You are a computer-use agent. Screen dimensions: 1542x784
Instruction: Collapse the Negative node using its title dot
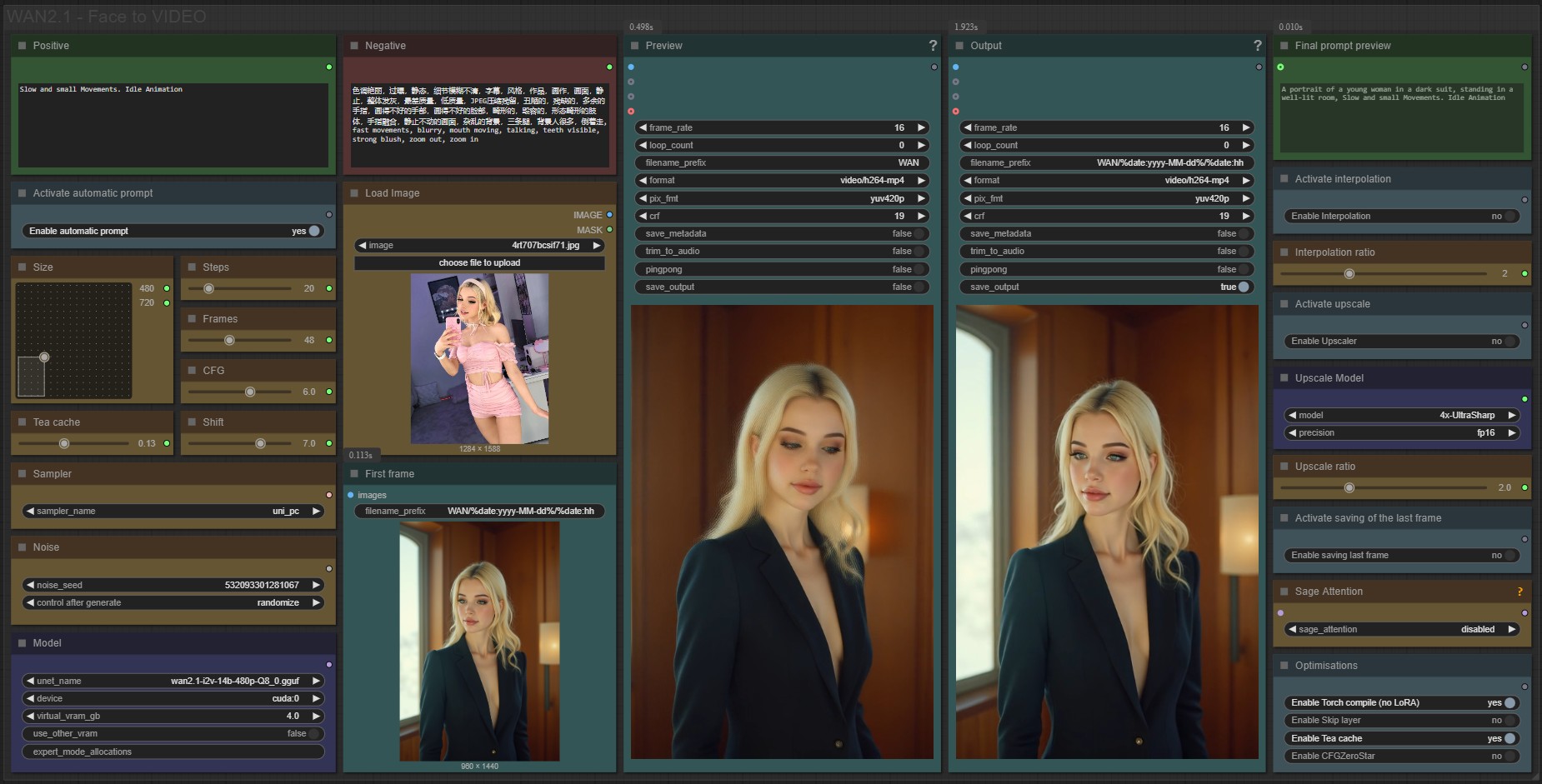[354, 46]
